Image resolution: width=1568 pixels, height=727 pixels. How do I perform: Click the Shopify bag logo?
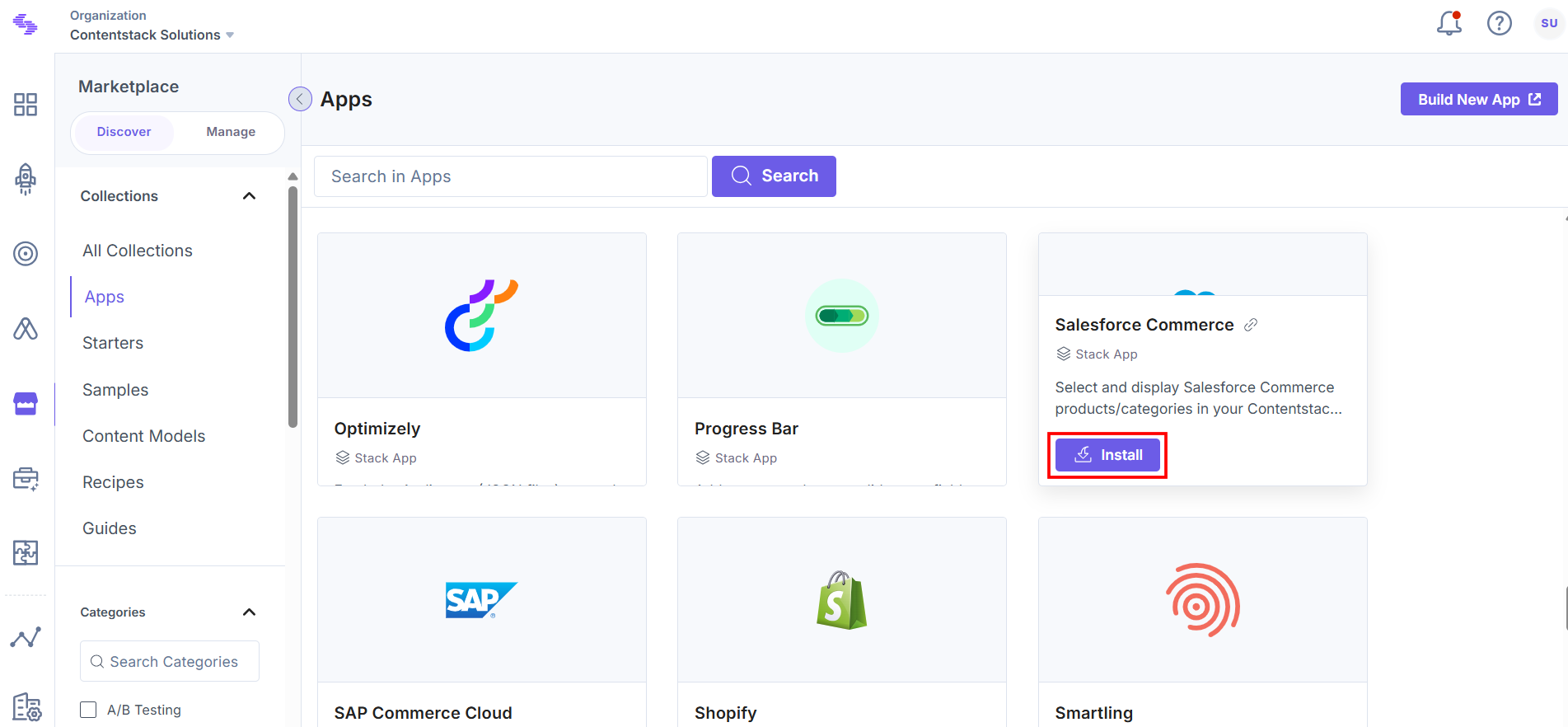[x=841, y=600]
